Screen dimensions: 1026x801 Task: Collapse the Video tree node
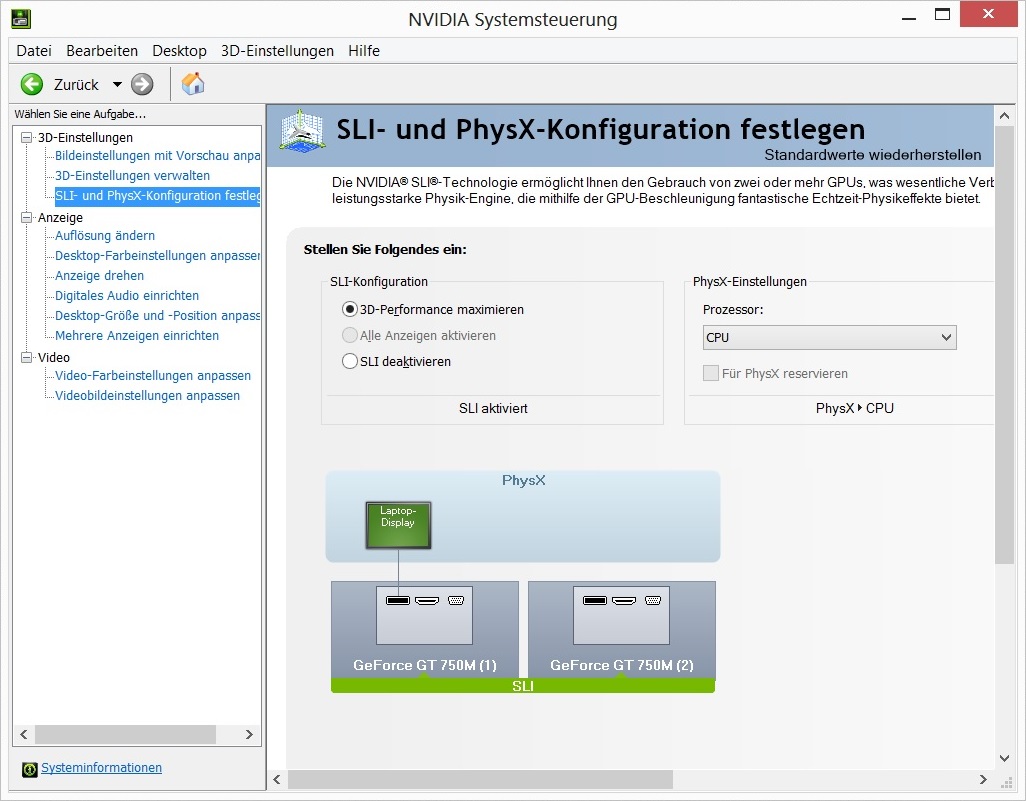pyautogui.click(x=27, y=357)
